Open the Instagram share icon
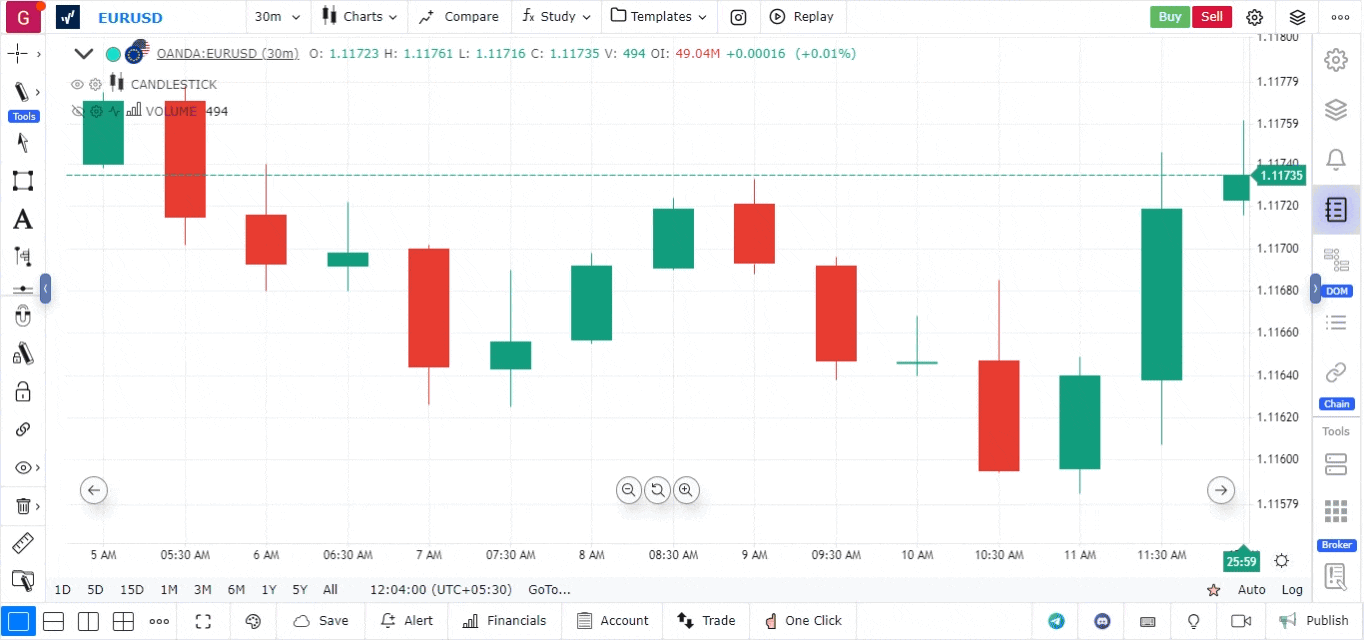1364x640 pixels. 738,17
